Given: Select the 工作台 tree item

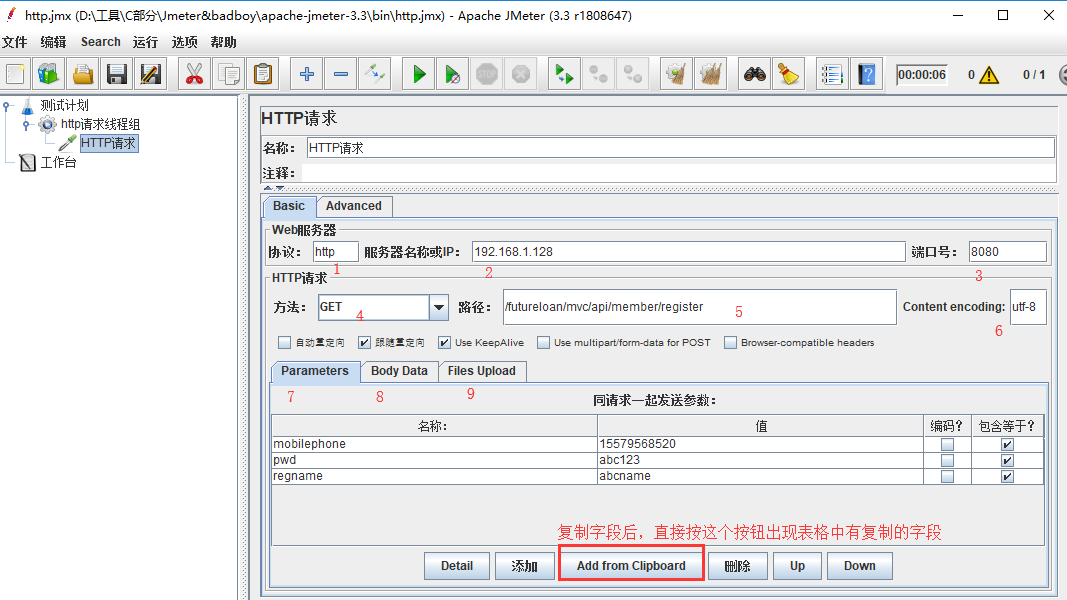Looking at the screenshot, I should pyautogui.click(x=58, y=163).
